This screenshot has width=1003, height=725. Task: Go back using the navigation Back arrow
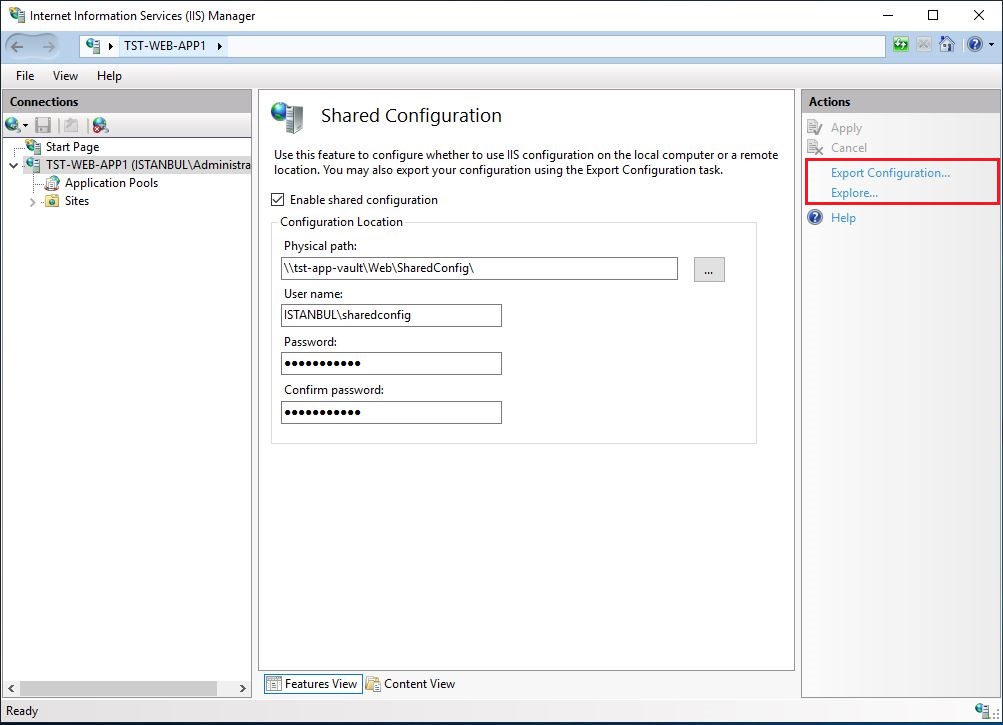17,46
